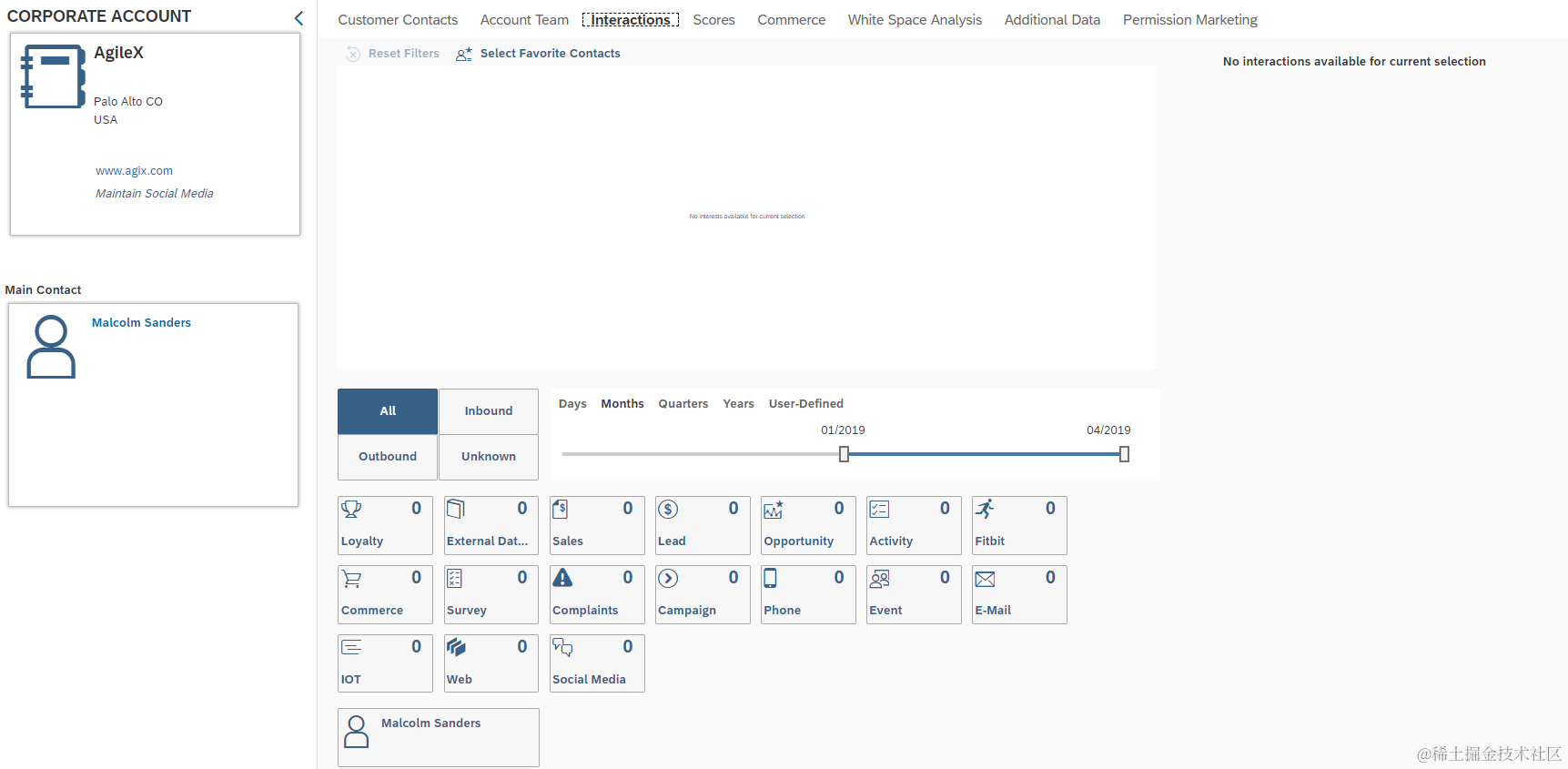Click the Reset Filters circular icon
Image resolution: width=1568 pixels, height=769 pixels.
coord(353,55)
